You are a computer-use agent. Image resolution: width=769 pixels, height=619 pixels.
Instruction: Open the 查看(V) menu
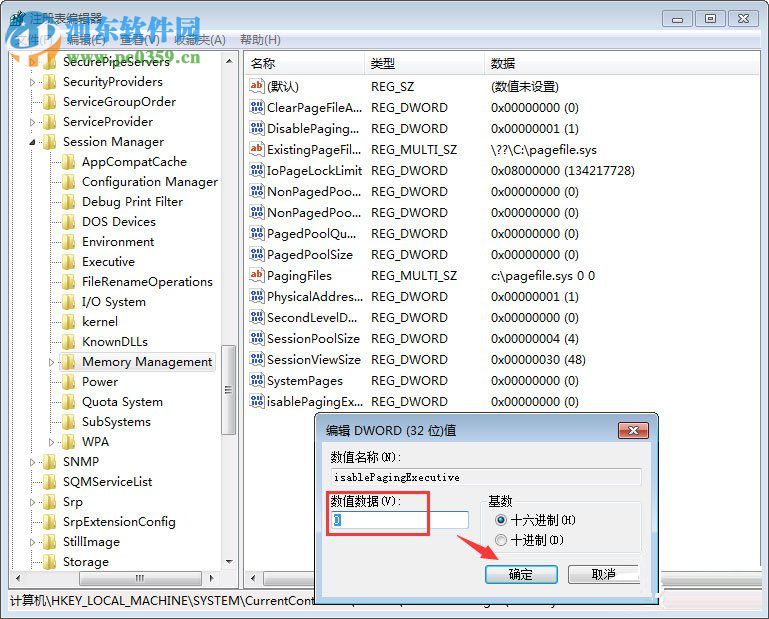(x=140, y=40)
